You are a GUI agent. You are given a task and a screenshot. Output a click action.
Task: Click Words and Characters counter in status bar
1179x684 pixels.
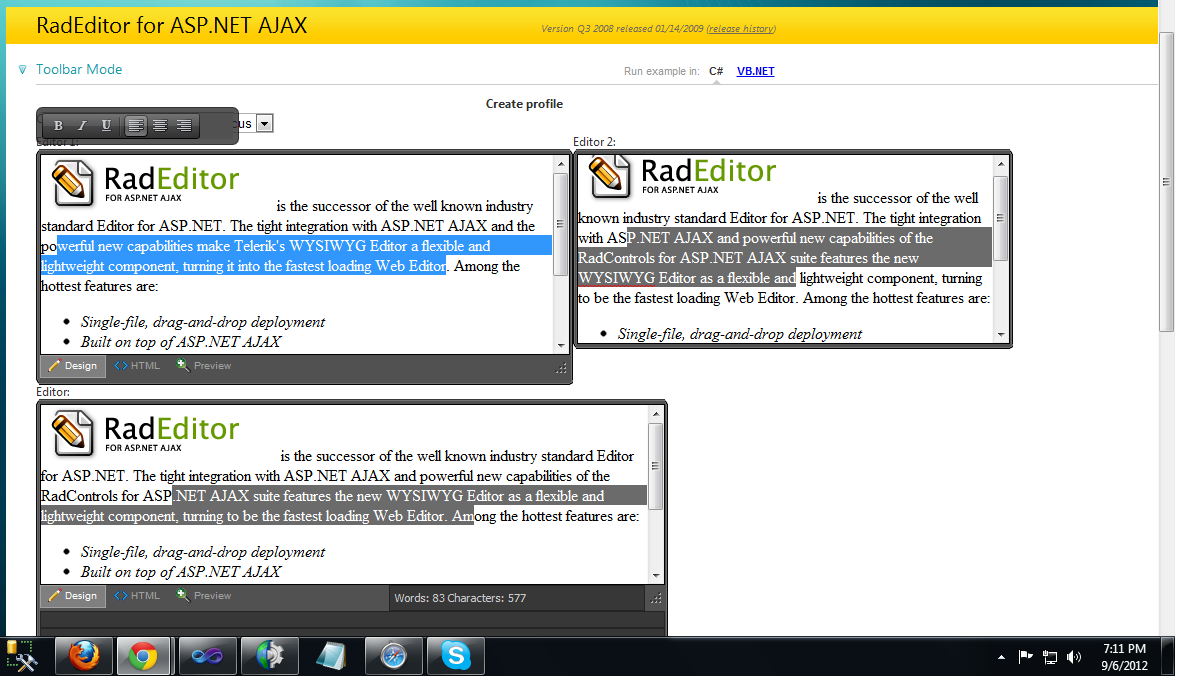pyautogui.click(x=460, y=598)
